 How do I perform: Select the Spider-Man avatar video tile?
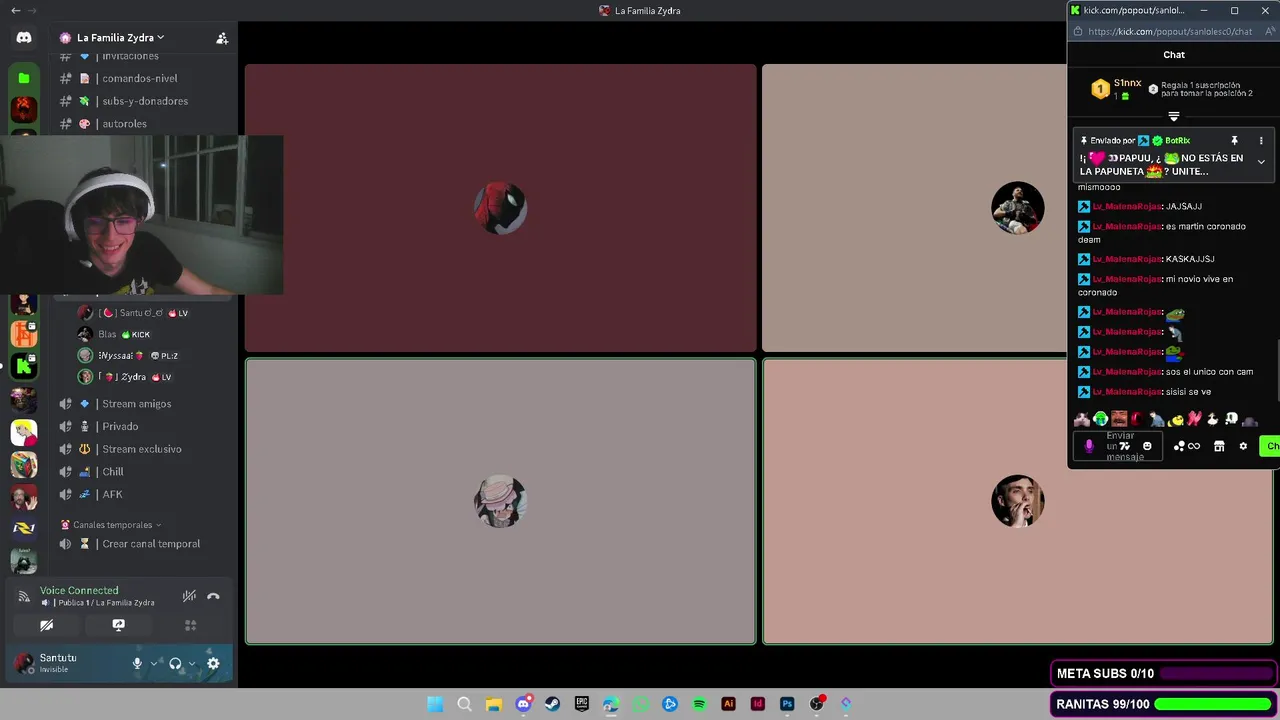pos(500,208)
